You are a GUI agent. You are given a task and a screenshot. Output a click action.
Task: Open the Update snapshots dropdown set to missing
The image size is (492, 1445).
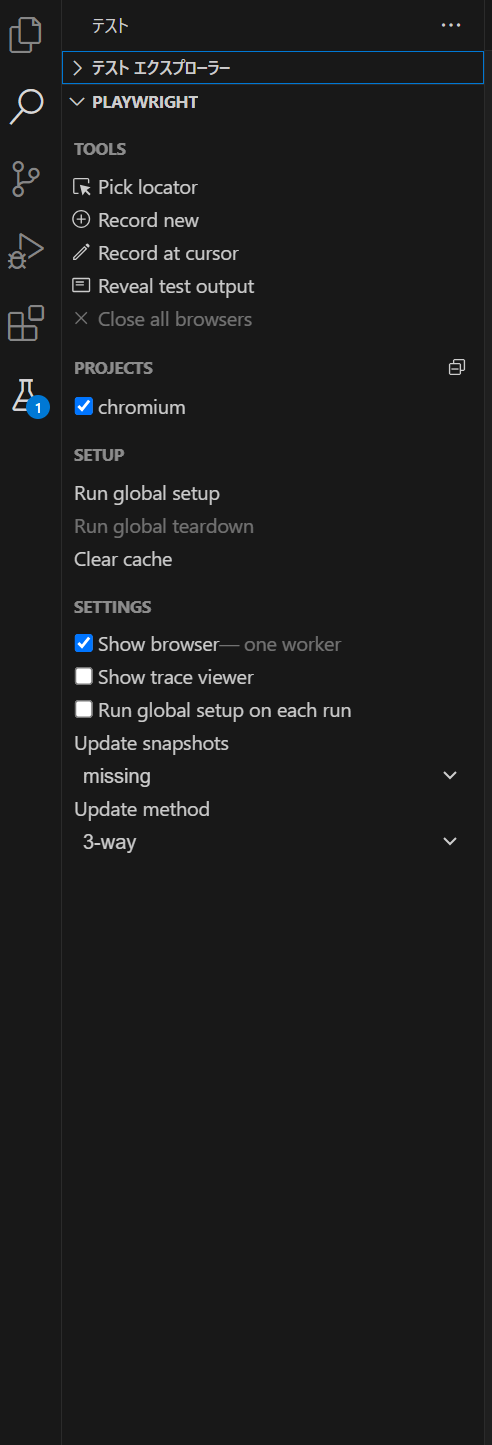click(x=270, y=776)
